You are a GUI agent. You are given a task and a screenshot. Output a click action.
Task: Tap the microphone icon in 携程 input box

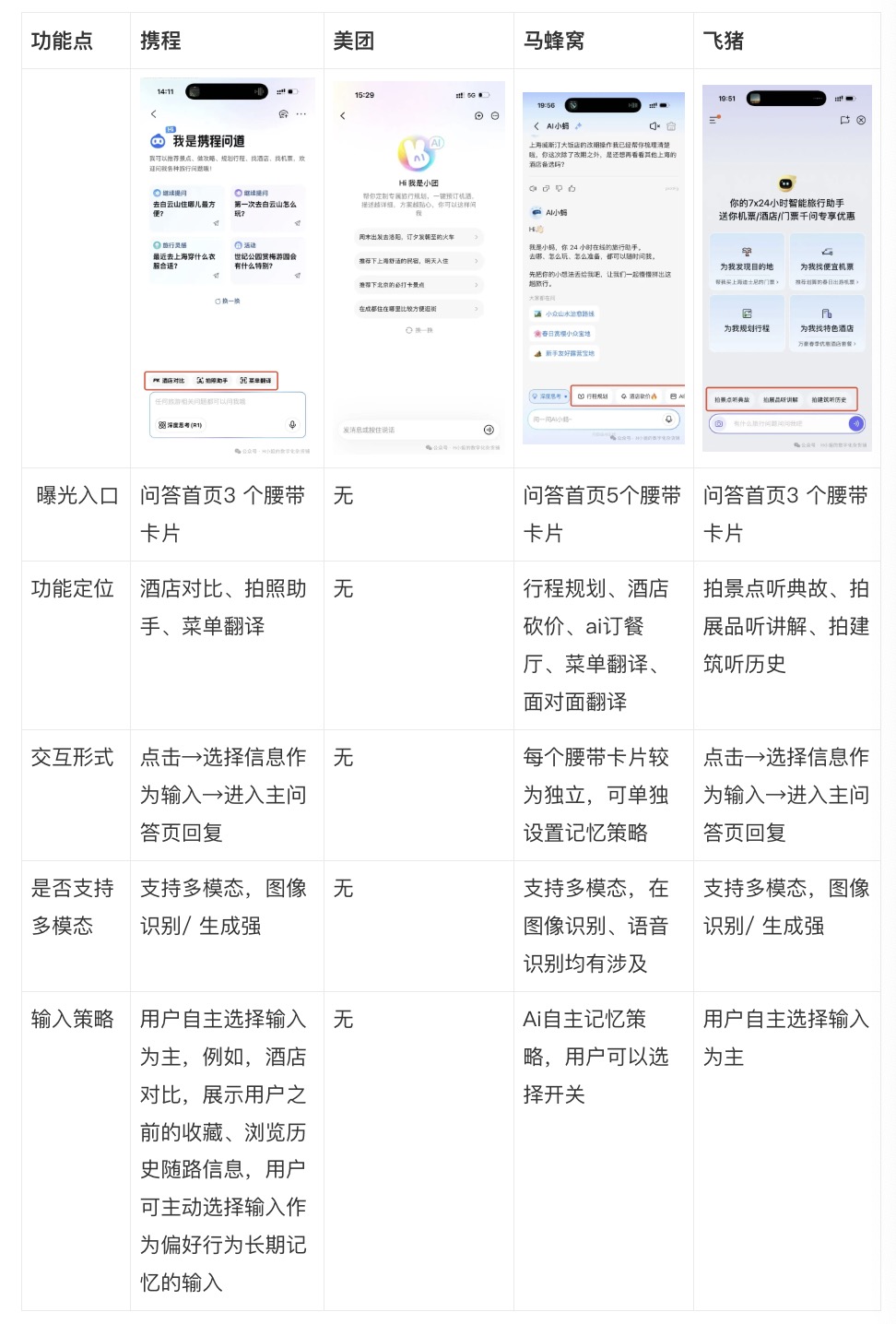292,425
